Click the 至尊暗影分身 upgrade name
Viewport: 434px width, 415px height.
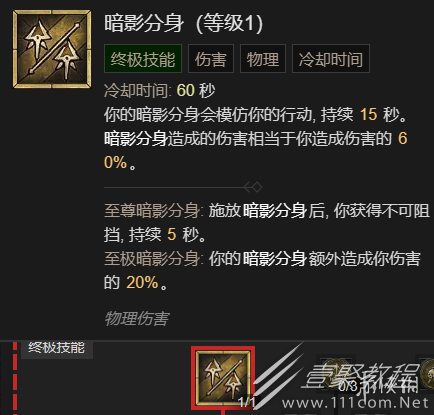pos(152,211)
